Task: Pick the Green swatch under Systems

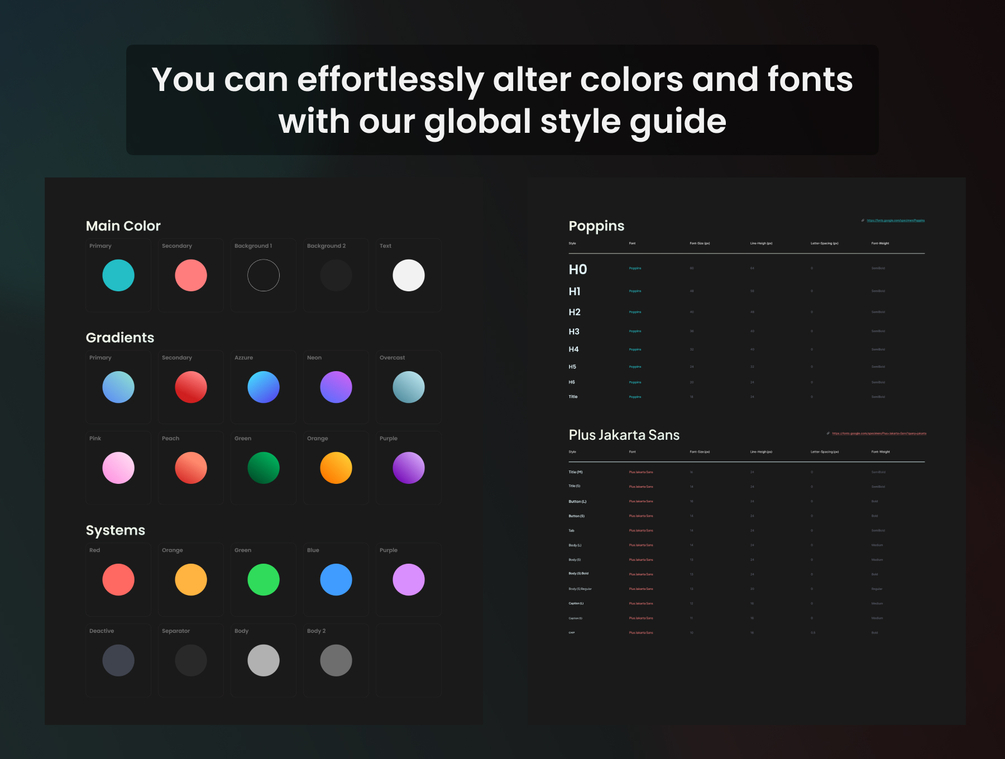Action: (x=263, y=580)
